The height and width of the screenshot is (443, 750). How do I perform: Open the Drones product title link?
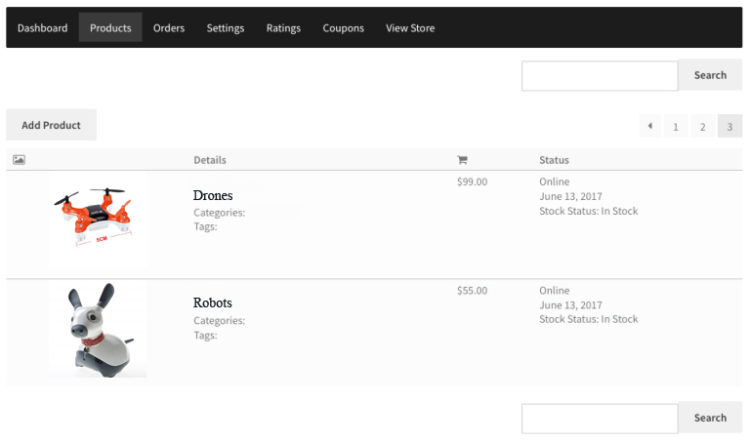click(213, 195)
